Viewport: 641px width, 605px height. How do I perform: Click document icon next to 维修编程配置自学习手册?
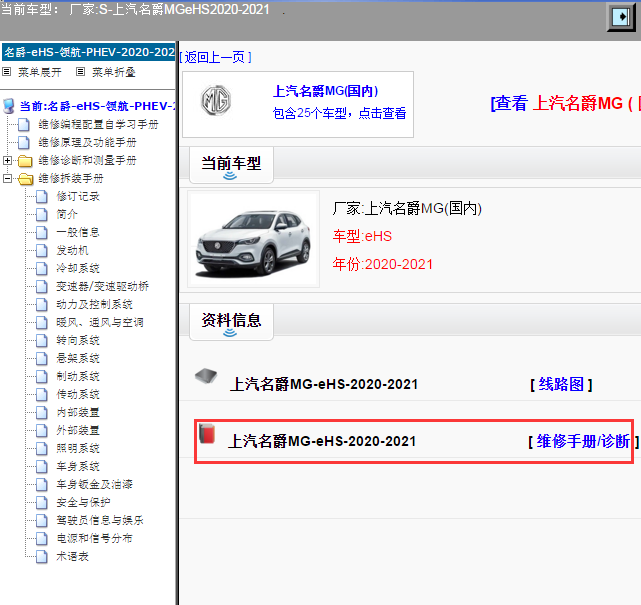[24, 124]
